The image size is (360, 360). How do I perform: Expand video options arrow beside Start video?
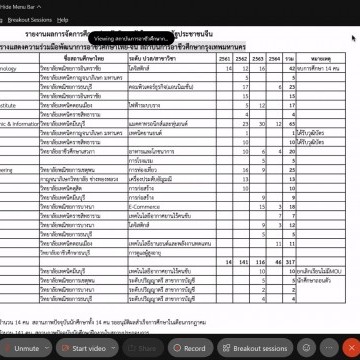coord(113,348)
